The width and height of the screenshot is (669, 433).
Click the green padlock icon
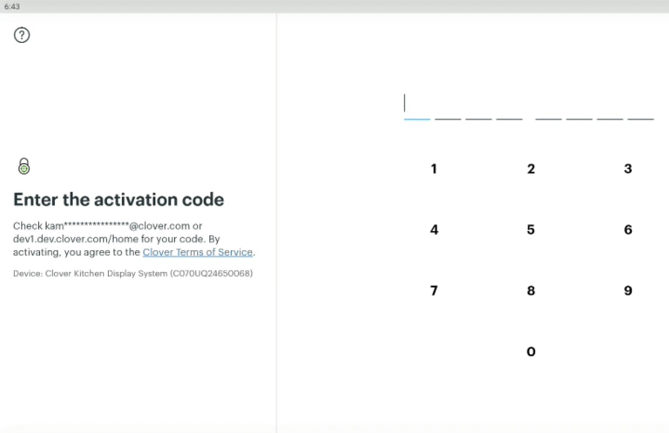[24, 166]
